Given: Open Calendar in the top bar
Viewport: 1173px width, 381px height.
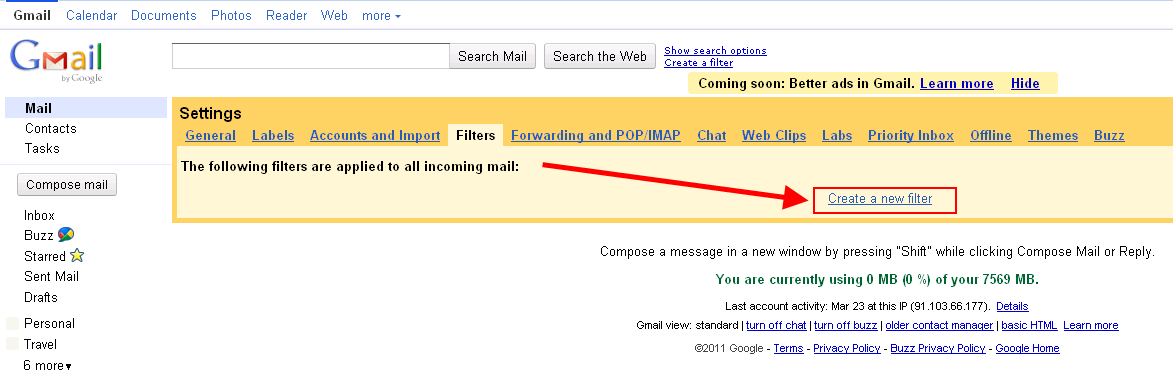Looking at the screenshot, I should [x=91, y=15].
